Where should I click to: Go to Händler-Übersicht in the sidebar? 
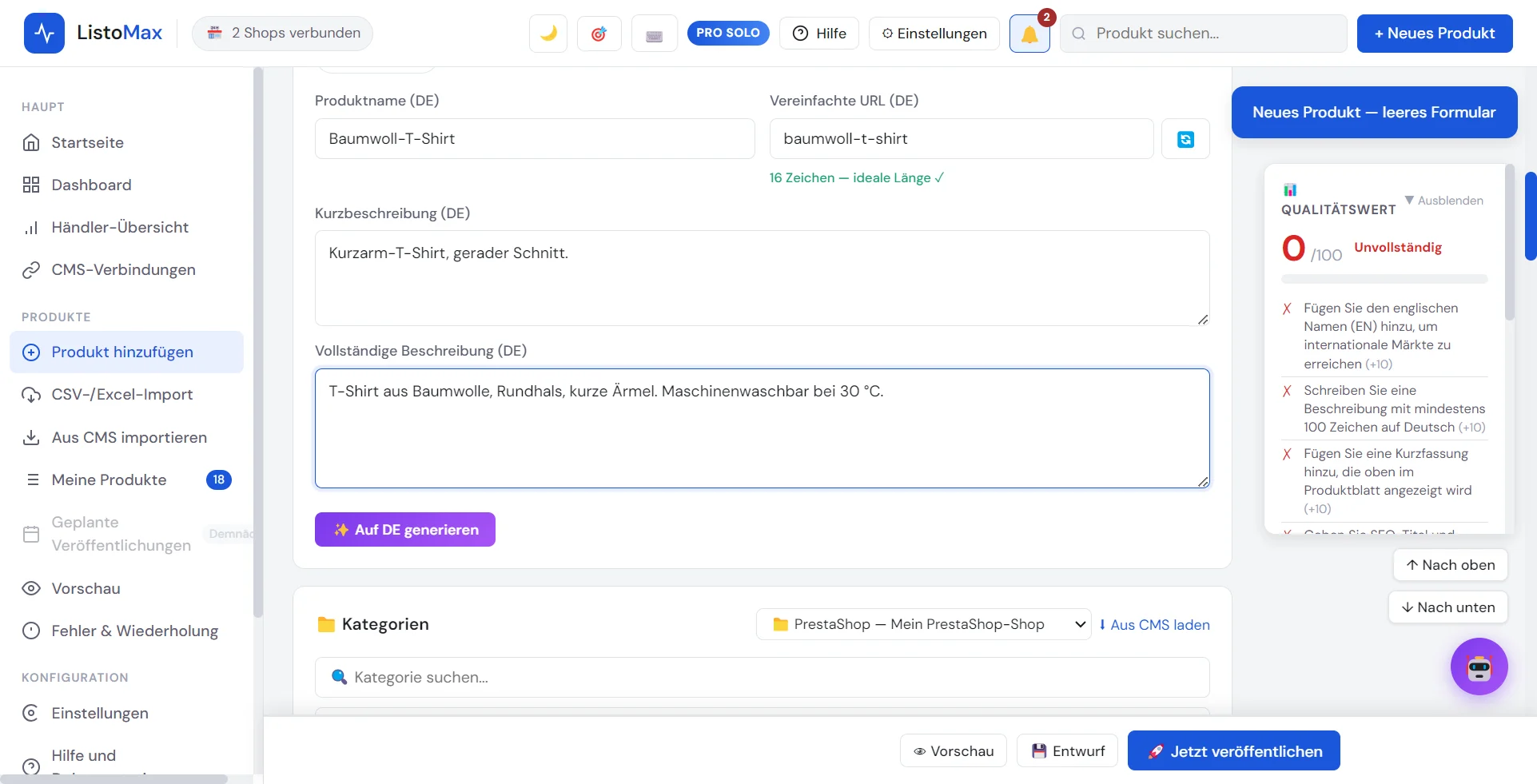[x=126, y=227]
